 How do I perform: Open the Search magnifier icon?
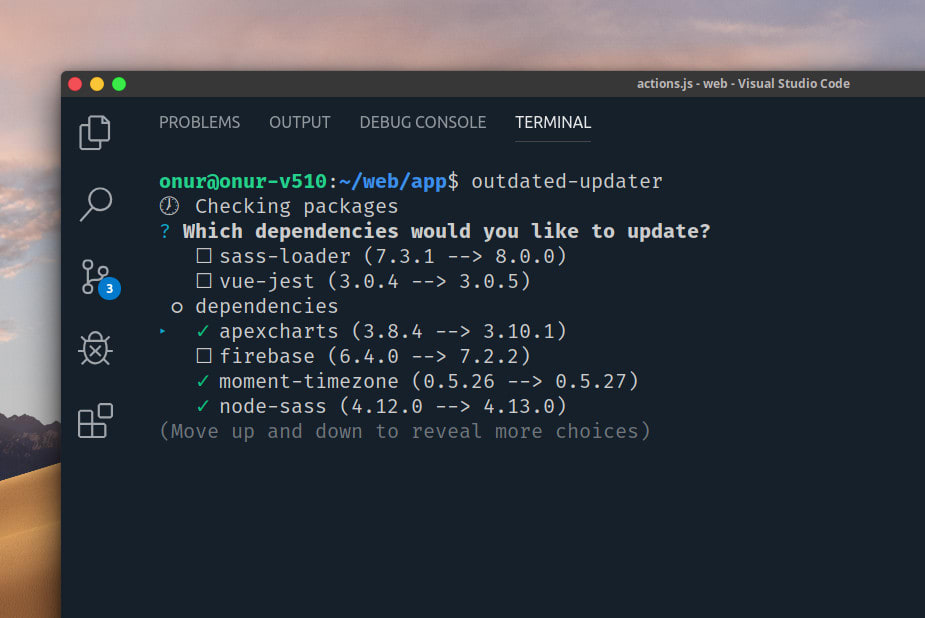[95, 204]
